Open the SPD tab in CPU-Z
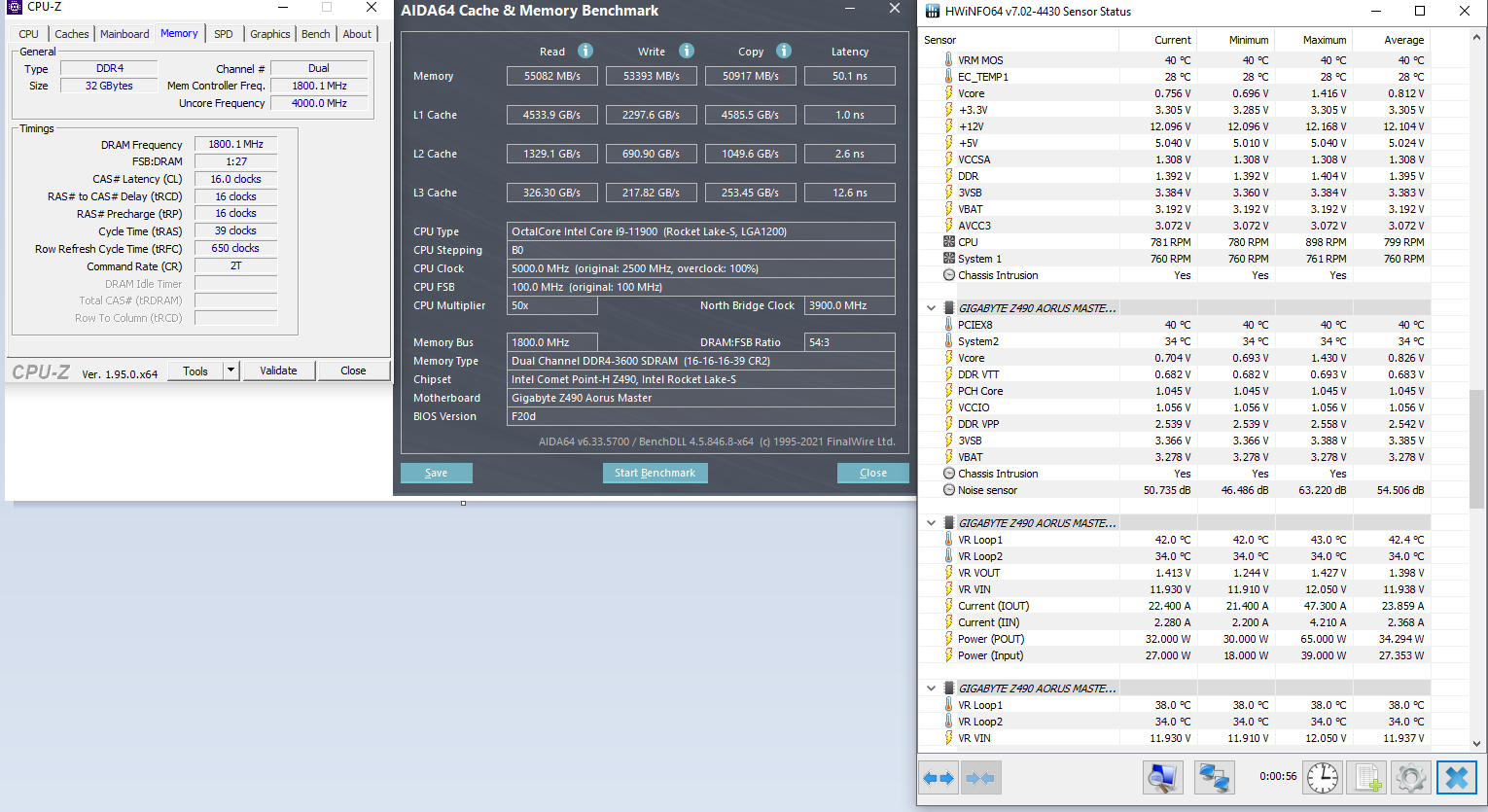 pyautogui.click(x=224, y=34)
